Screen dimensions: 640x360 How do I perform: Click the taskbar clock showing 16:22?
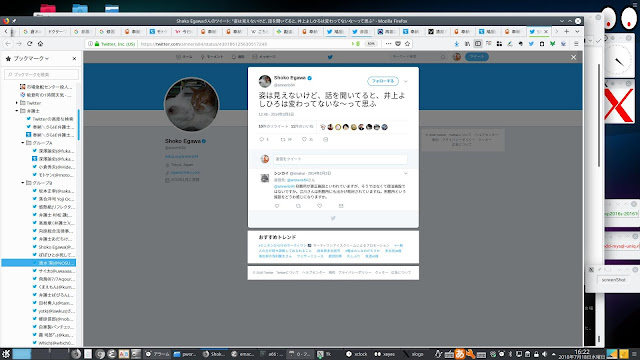click(x=582, y=354)
